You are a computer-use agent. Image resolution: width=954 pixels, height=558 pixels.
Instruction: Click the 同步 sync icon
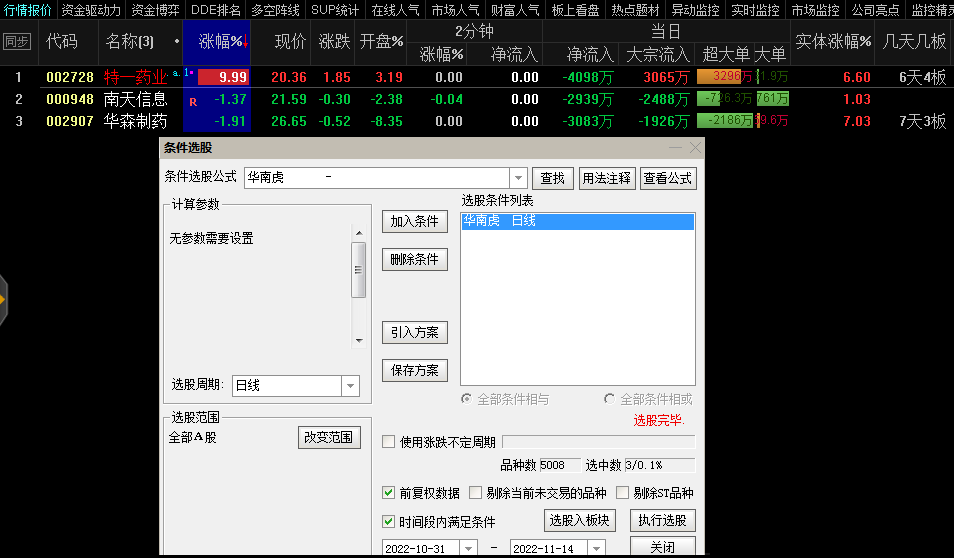coord(16,41)
